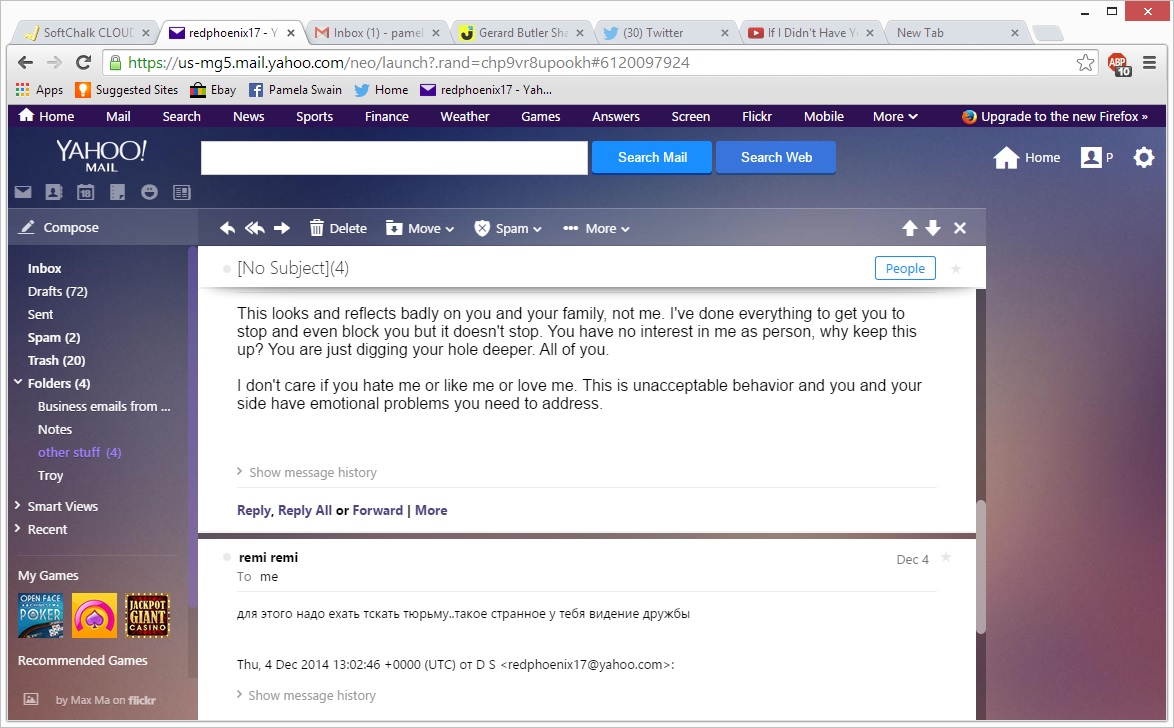Switch to the YouTube If I Didn't Have tab
Image resolution: width=1174 pixels, height=728 pixels.
pos(811,33)
